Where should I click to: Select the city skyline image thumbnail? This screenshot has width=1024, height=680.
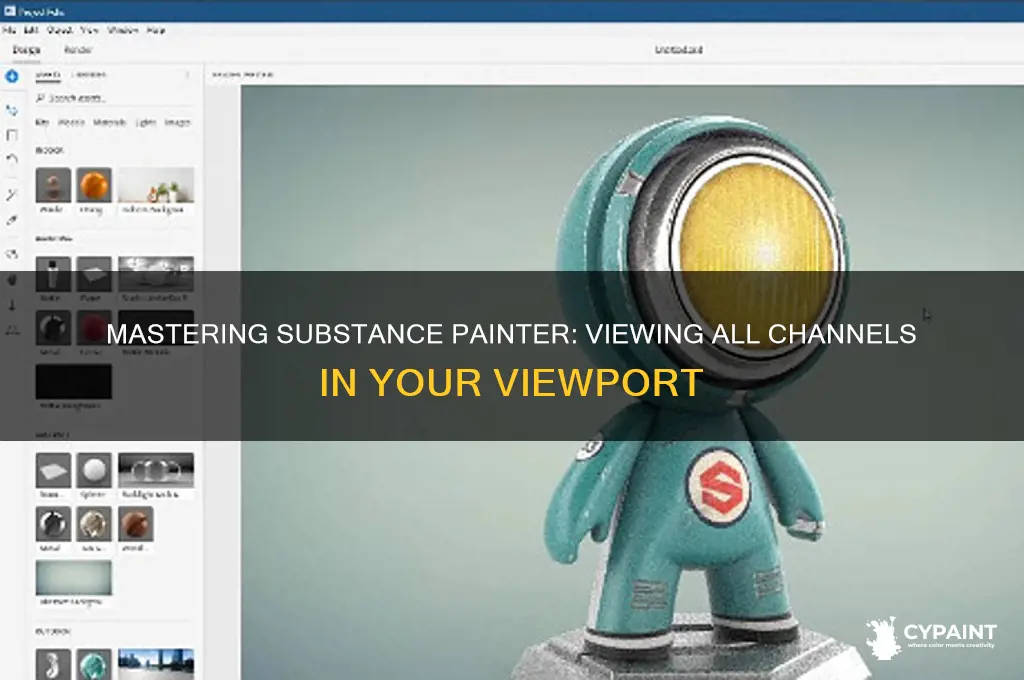[155, 664]
